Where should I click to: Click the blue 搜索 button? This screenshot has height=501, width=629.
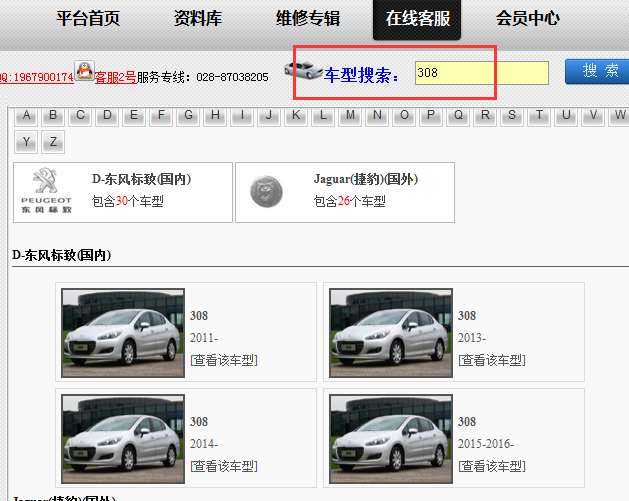(x=598, y=71)
